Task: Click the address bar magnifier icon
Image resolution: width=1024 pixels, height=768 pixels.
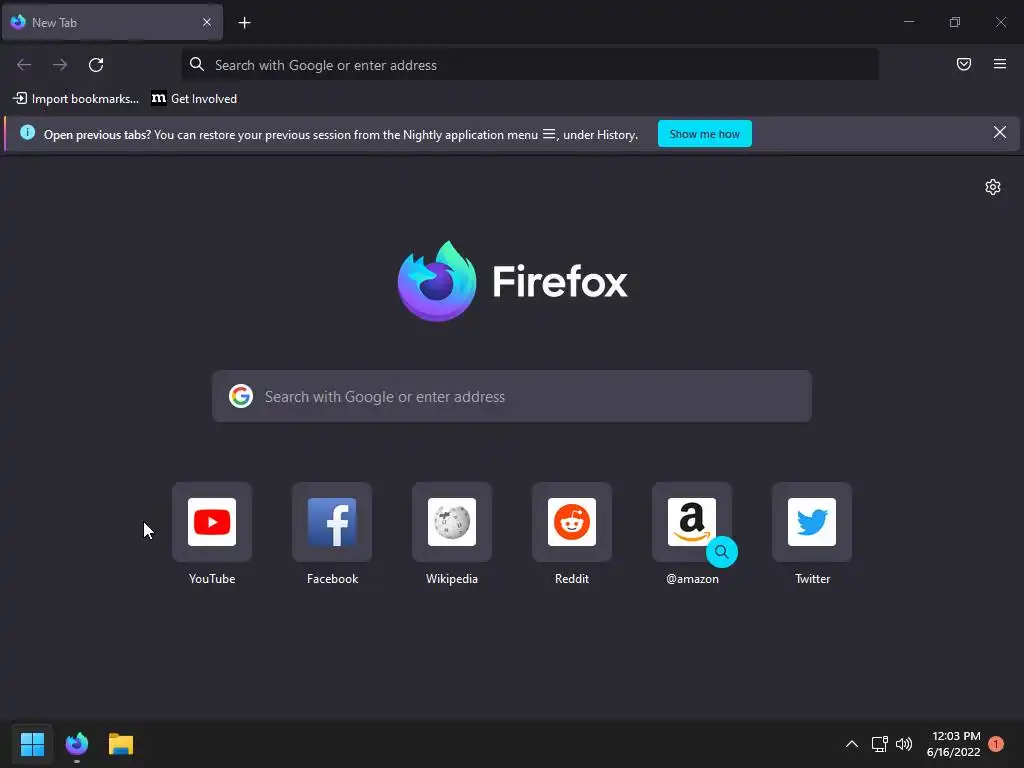Action: point(197,64)
